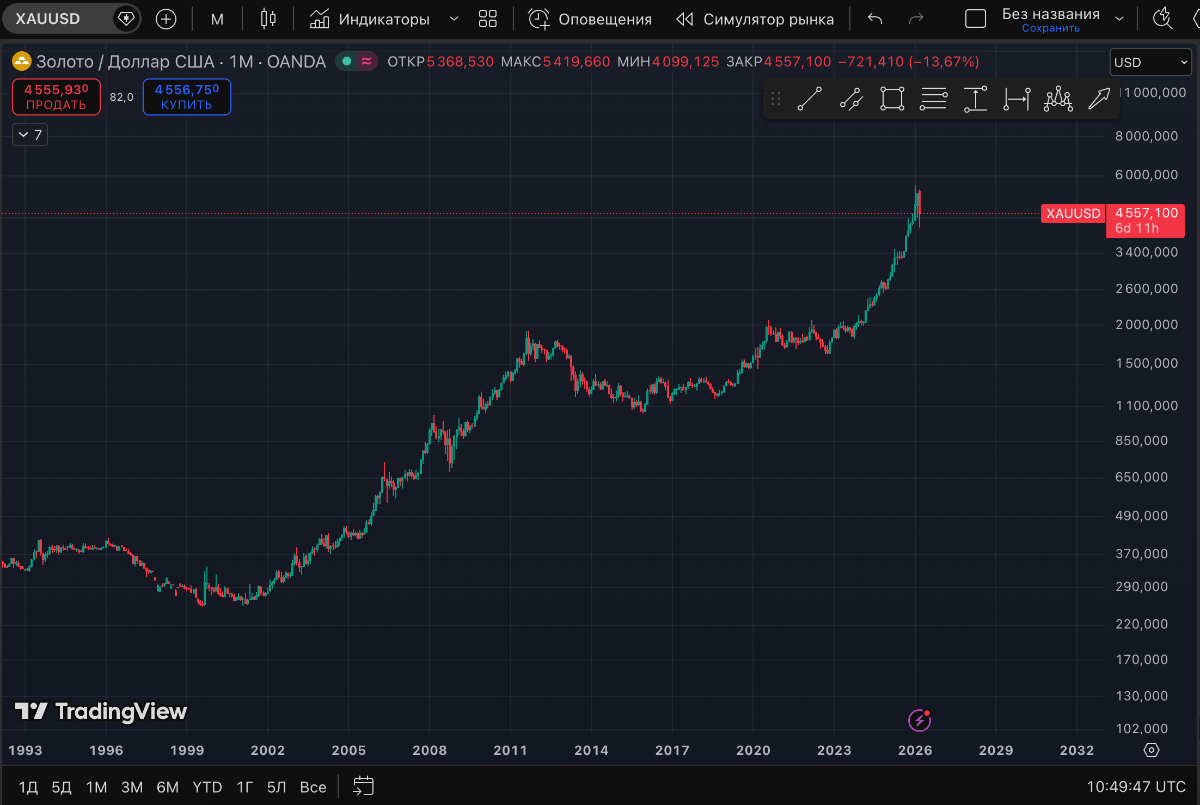Open the candlestick chart style picker
The image size is (1200, 805).
click(x=267, y=18)
